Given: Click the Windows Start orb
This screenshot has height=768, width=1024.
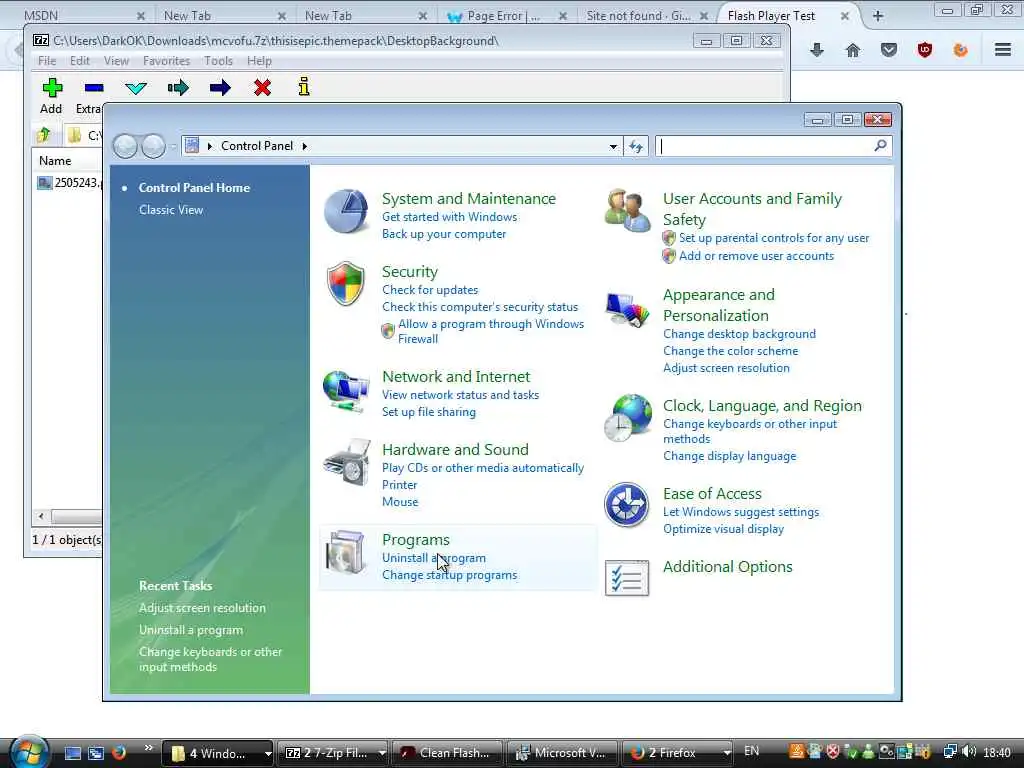Looking at the screenshot, I should click(29, 752).
